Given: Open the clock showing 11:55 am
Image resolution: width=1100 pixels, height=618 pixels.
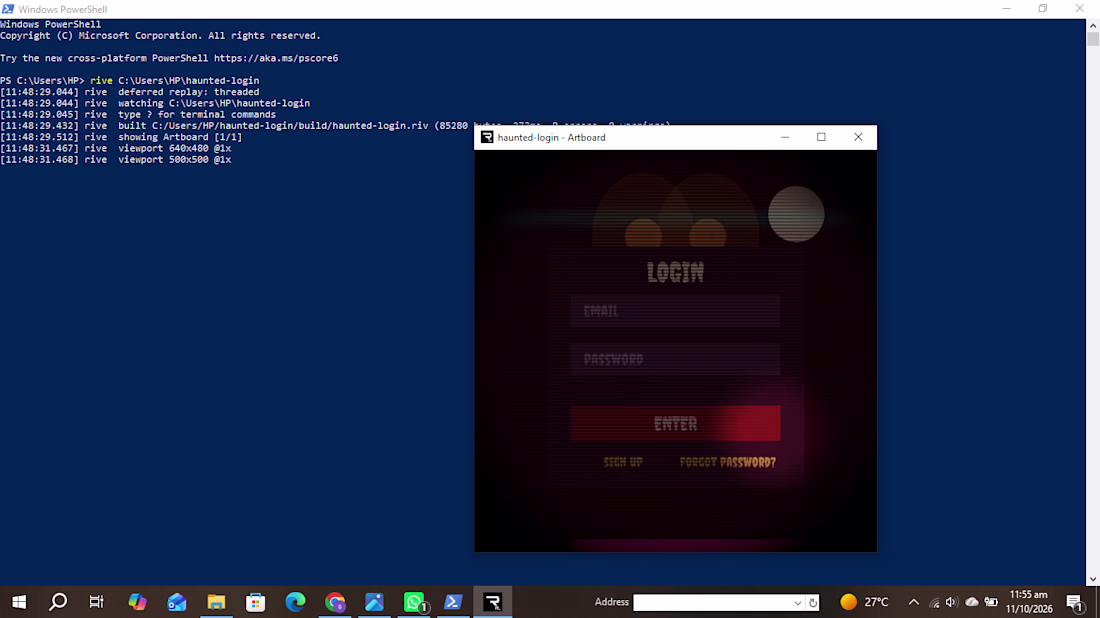Looking at the screenshot, I should coord(1029,602).
